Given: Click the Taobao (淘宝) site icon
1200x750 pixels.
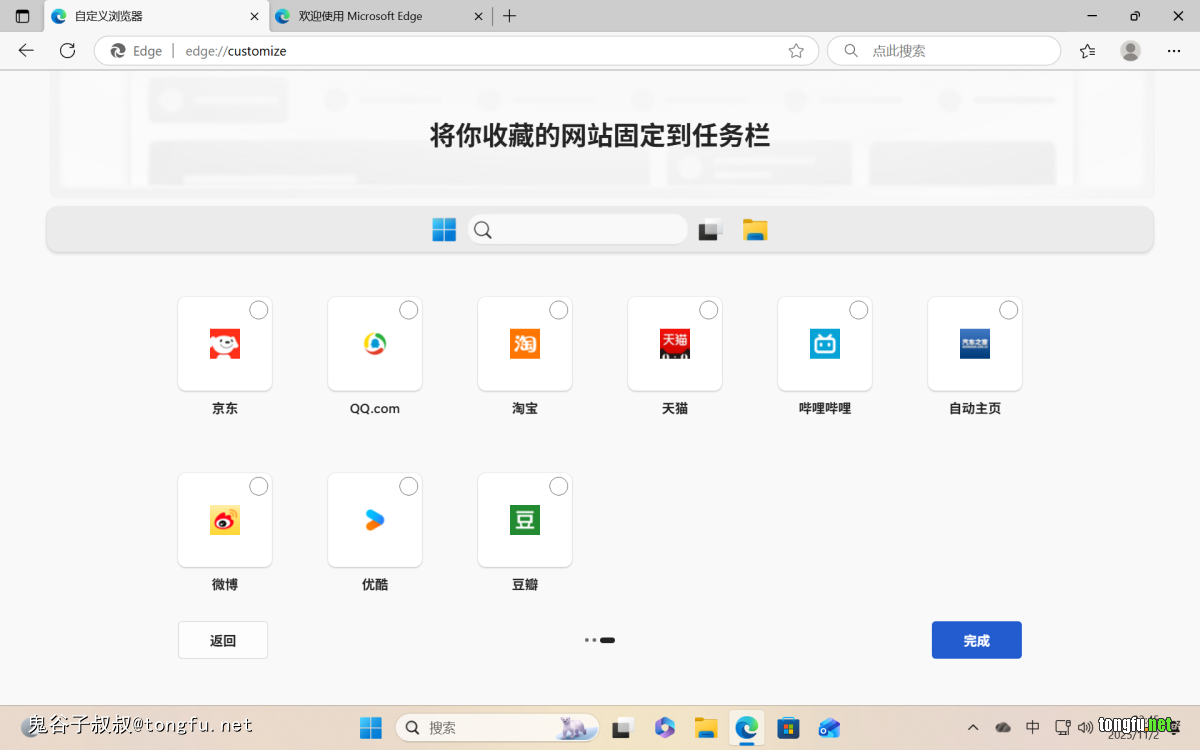Looking at the screenshot, I should tap(525, 344).
